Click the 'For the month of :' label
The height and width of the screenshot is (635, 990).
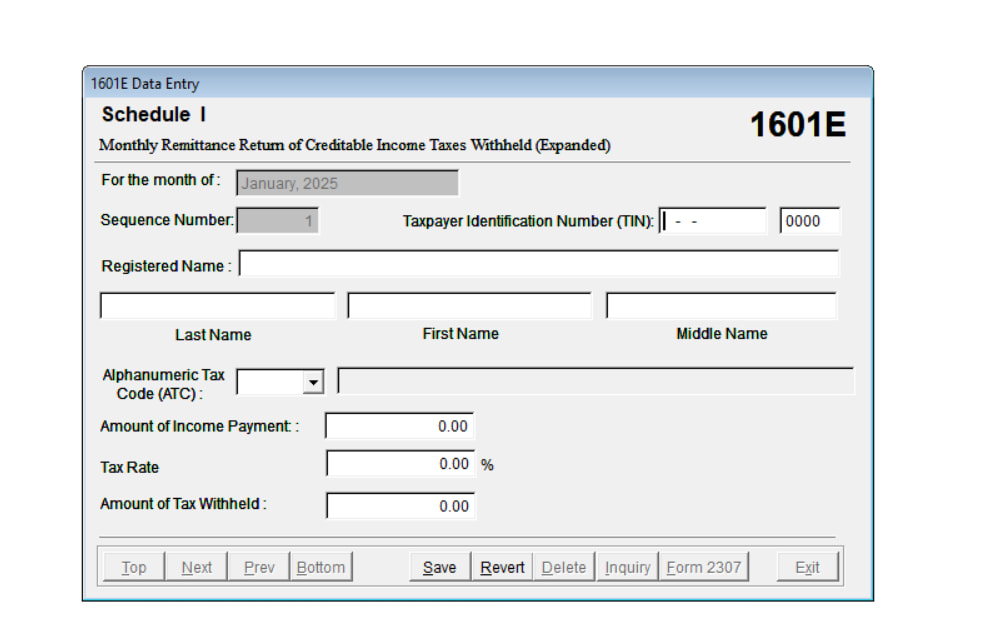(161, 180)
